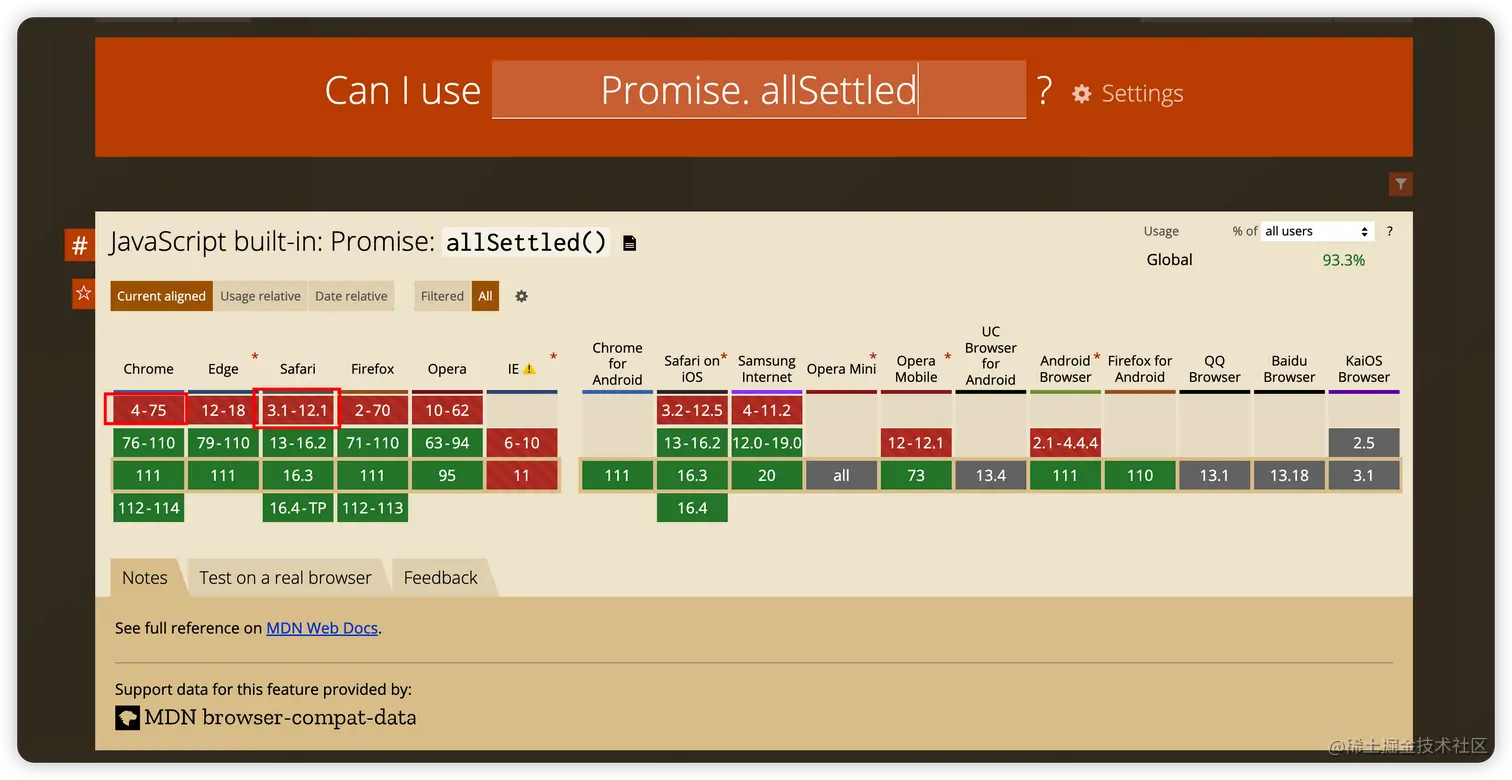The height and width of the screenshot is (780, 1512).
Task: Click the hash permalink icon
Action: (79, 246)
